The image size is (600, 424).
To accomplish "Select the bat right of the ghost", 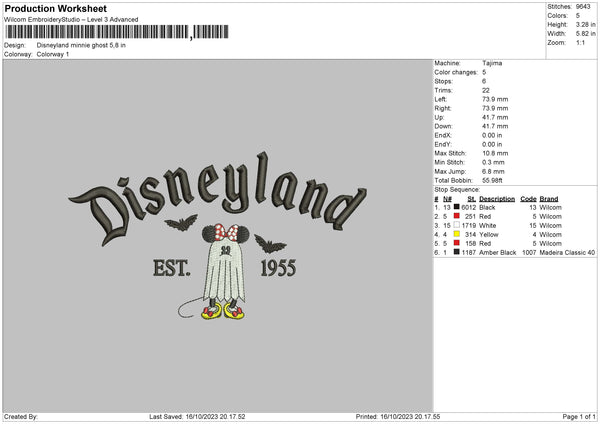I will (x=270, y=244).
